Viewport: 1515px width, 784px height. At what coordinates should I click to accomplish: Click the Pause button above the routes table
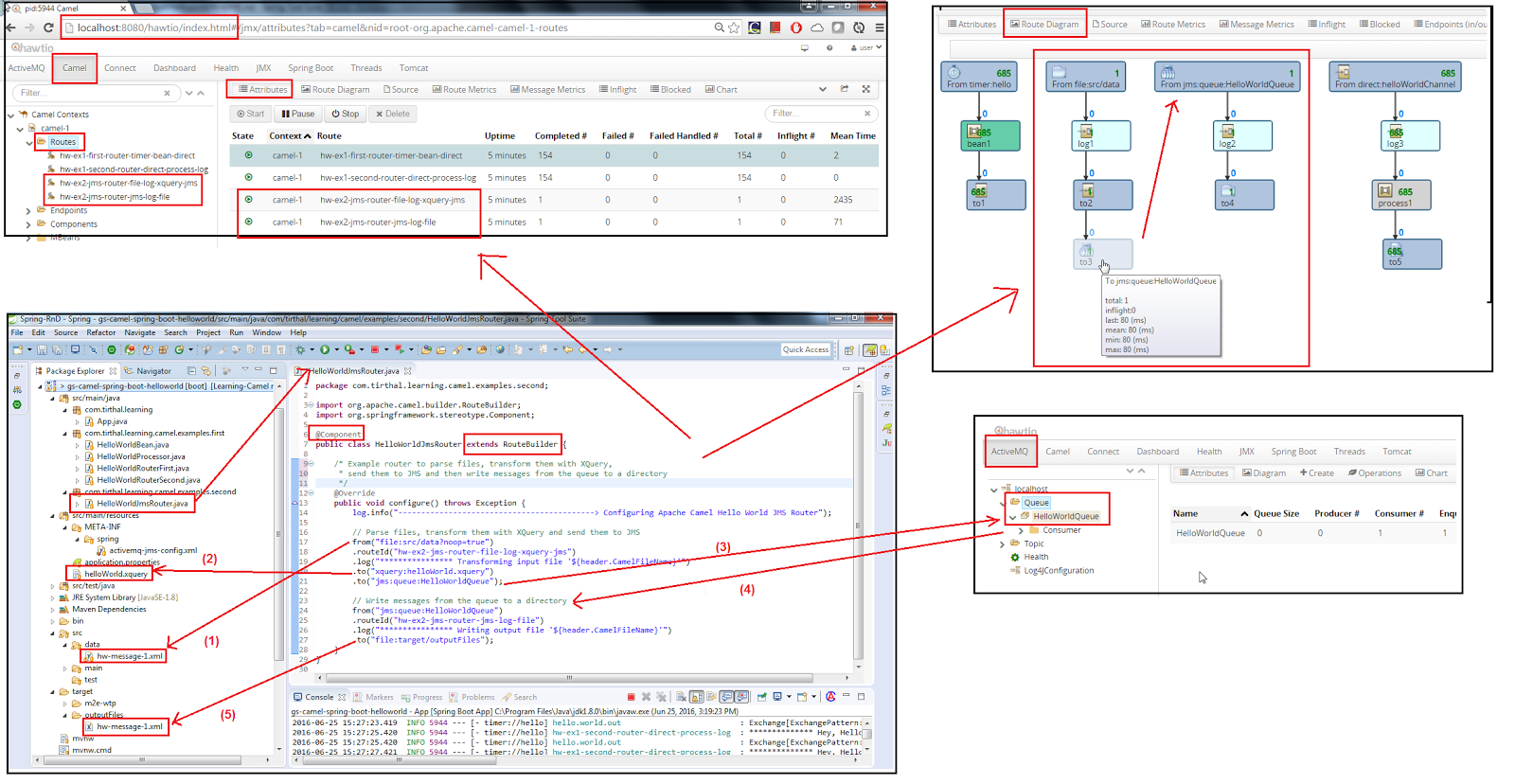click(x=297, y=114)
